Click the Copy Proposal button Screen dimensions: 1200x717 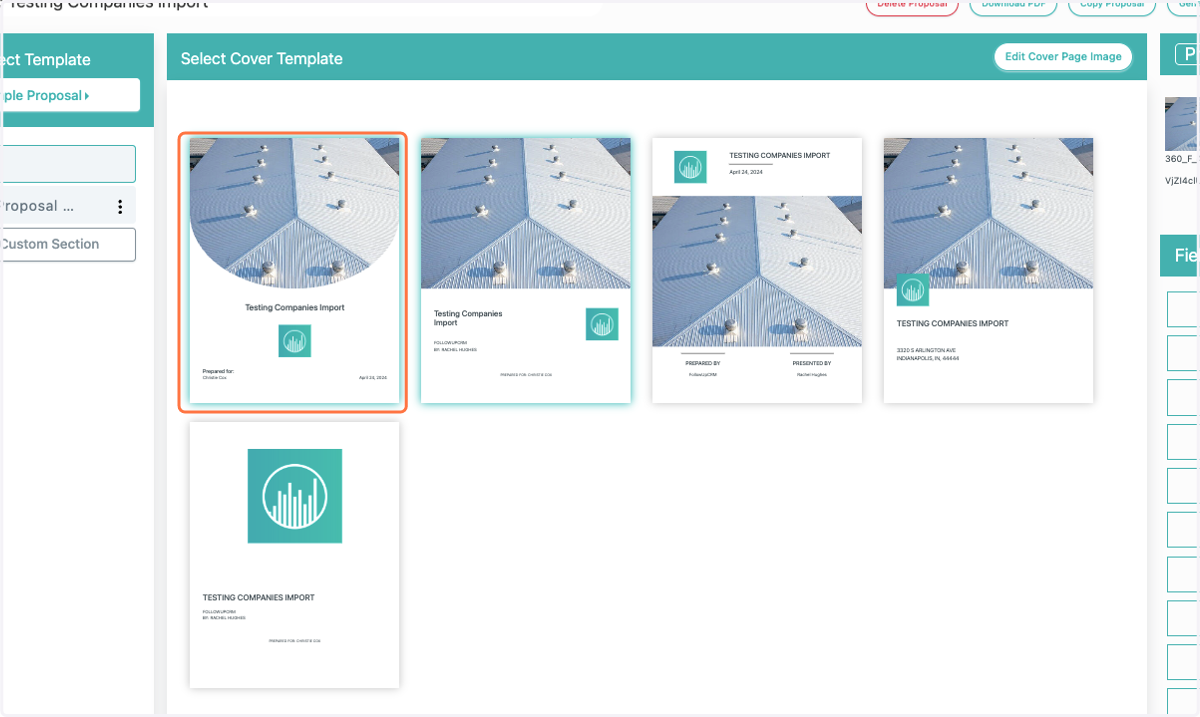tap(1112, 5)
